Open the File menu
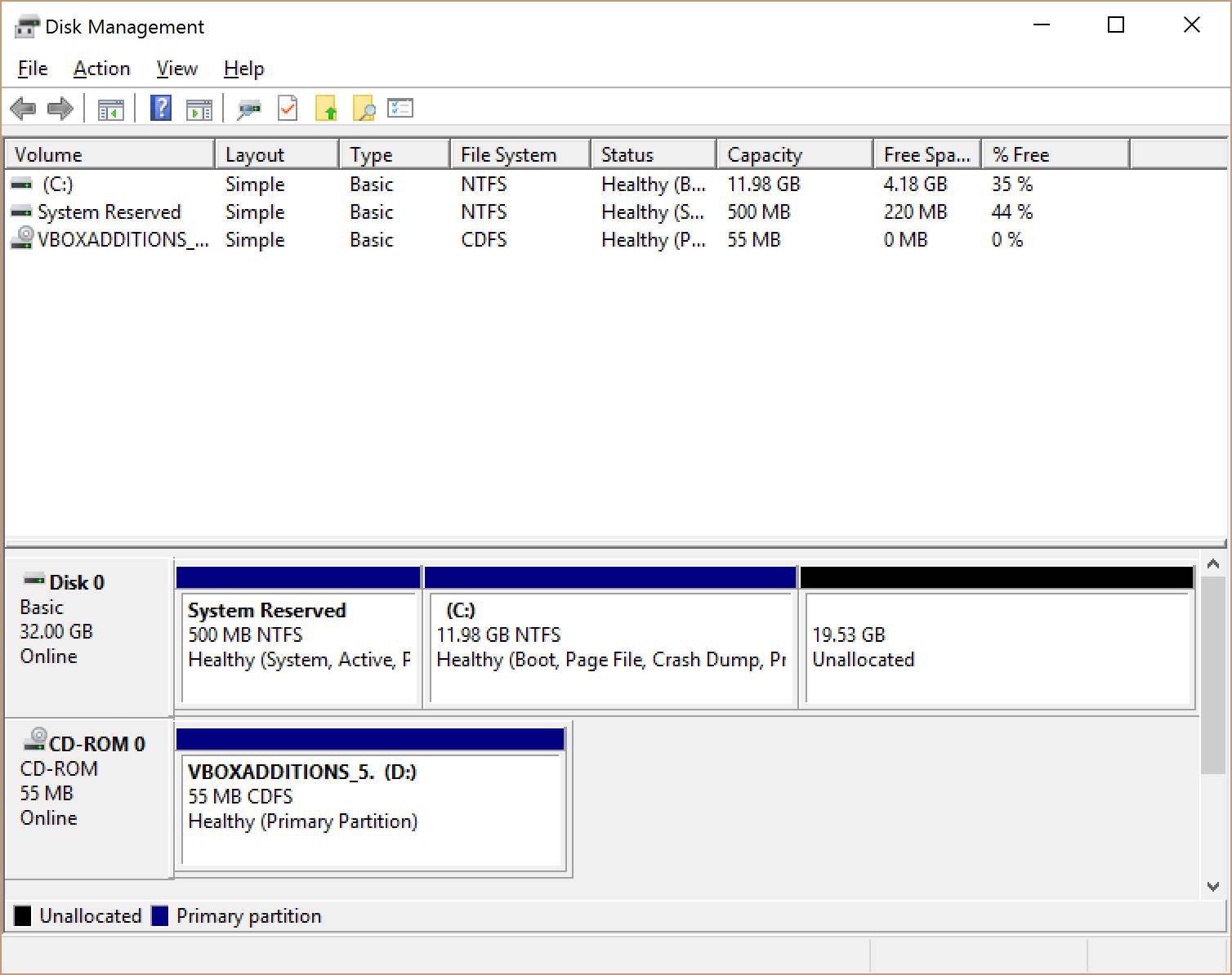Screen dimensions: 1232x975 pos(33,69)
